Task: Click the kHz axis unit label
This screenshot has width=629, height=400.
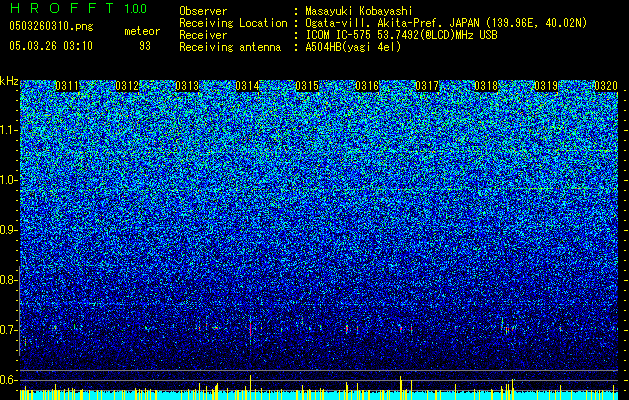Action: click(9, 81)
